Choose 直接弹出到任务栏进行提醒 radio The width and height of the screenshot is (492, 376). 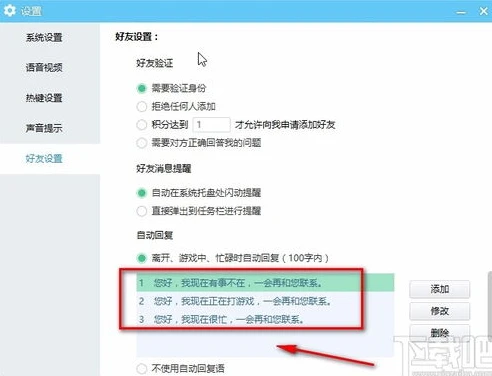pyautogui.click(x=142, y=211)
